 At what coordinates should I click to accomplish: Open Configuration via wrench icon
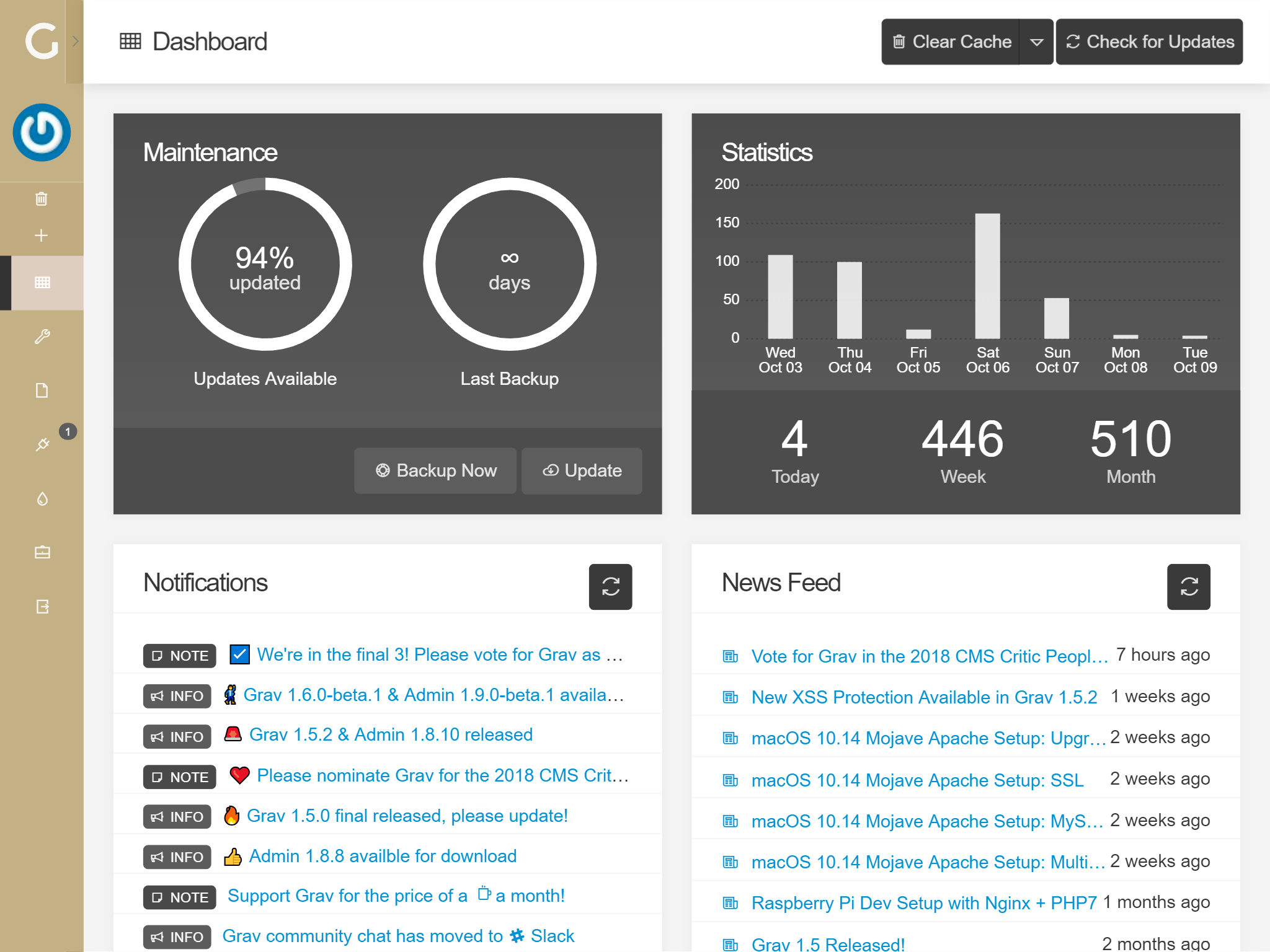click(42, 337)
